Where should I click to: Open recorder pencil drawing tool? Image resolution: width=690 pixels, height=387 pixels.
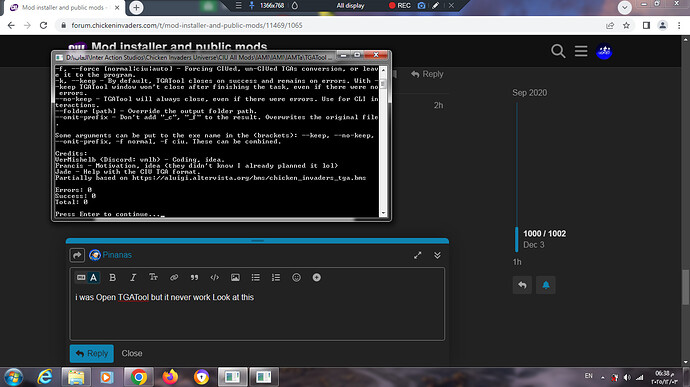435,6
